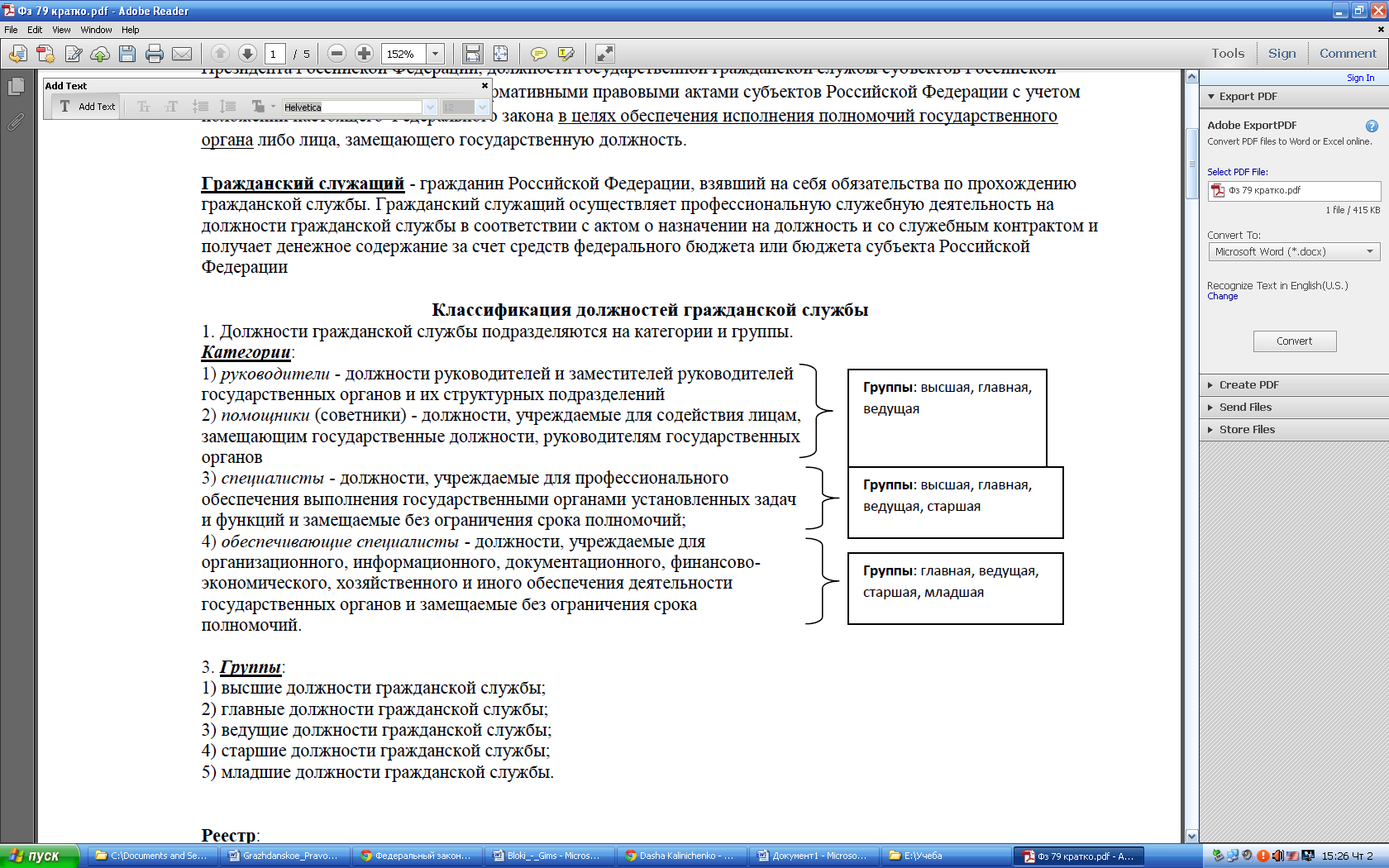
Task: Add a sticky note comment icon
Action: click(538, 54)
